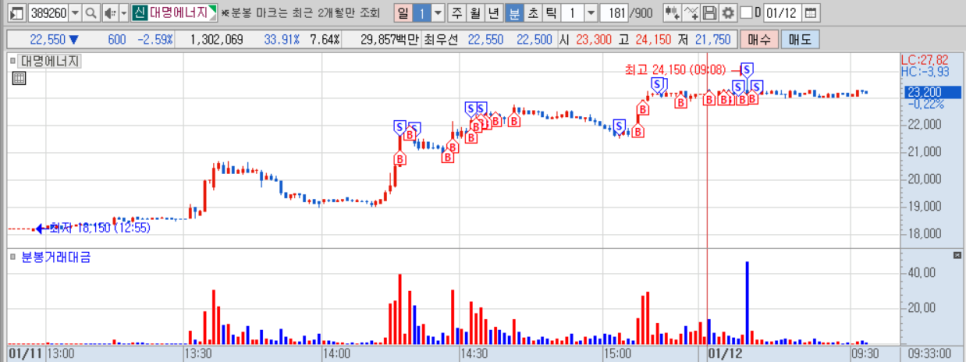966x362 pixels.
Task: Select the 틱 (tick) period tab
Action: coord(550,12)
